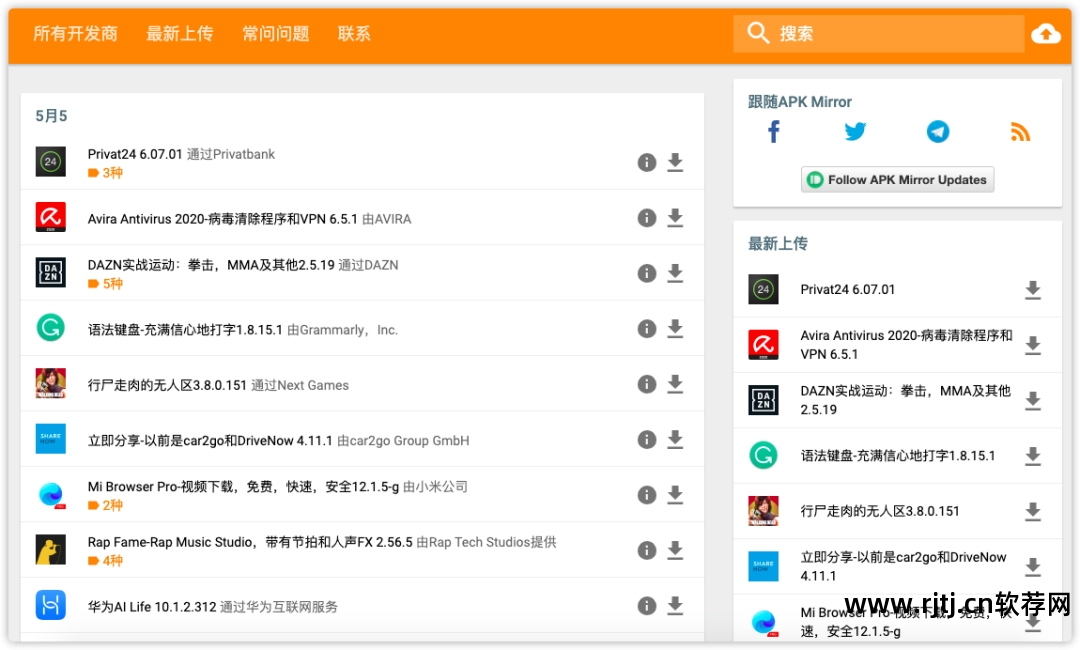Open the Rap Fame-Rap Music Studio title link
1080x650 pixels.
click(x=250, y=543)
